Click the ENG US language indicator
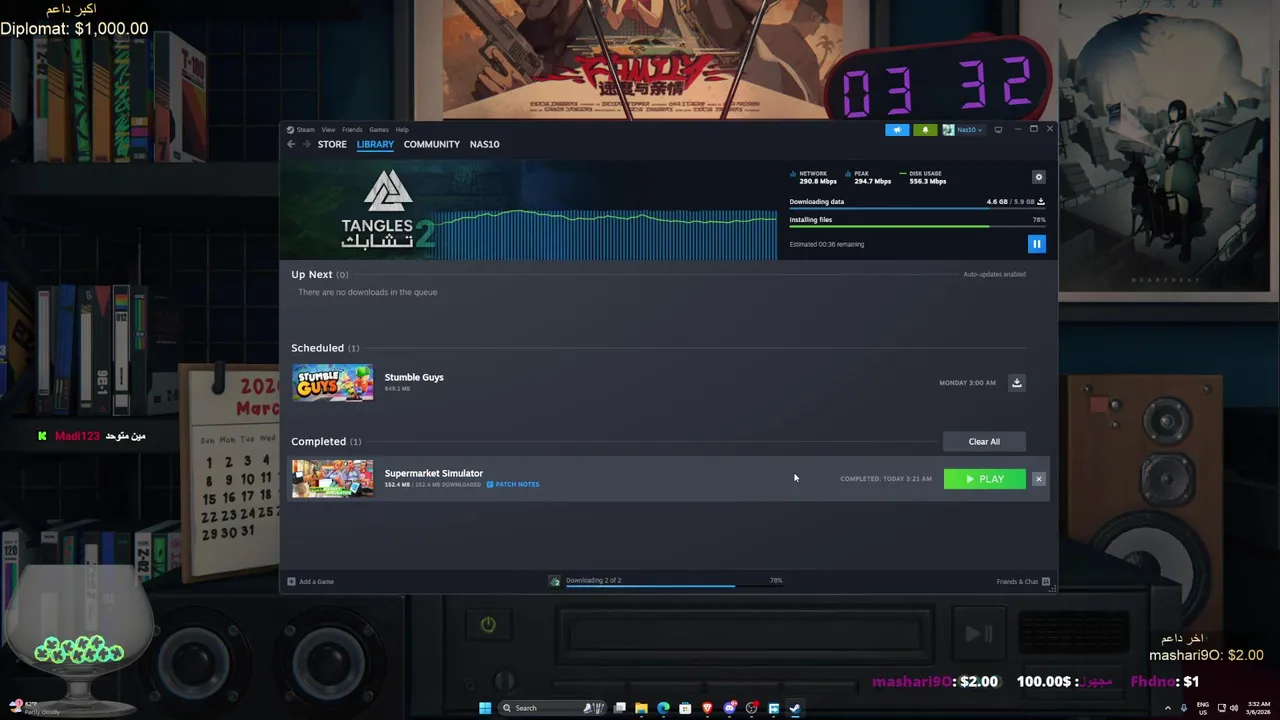Viewport: 1280px width, 720px height. tap(1203, 708)
